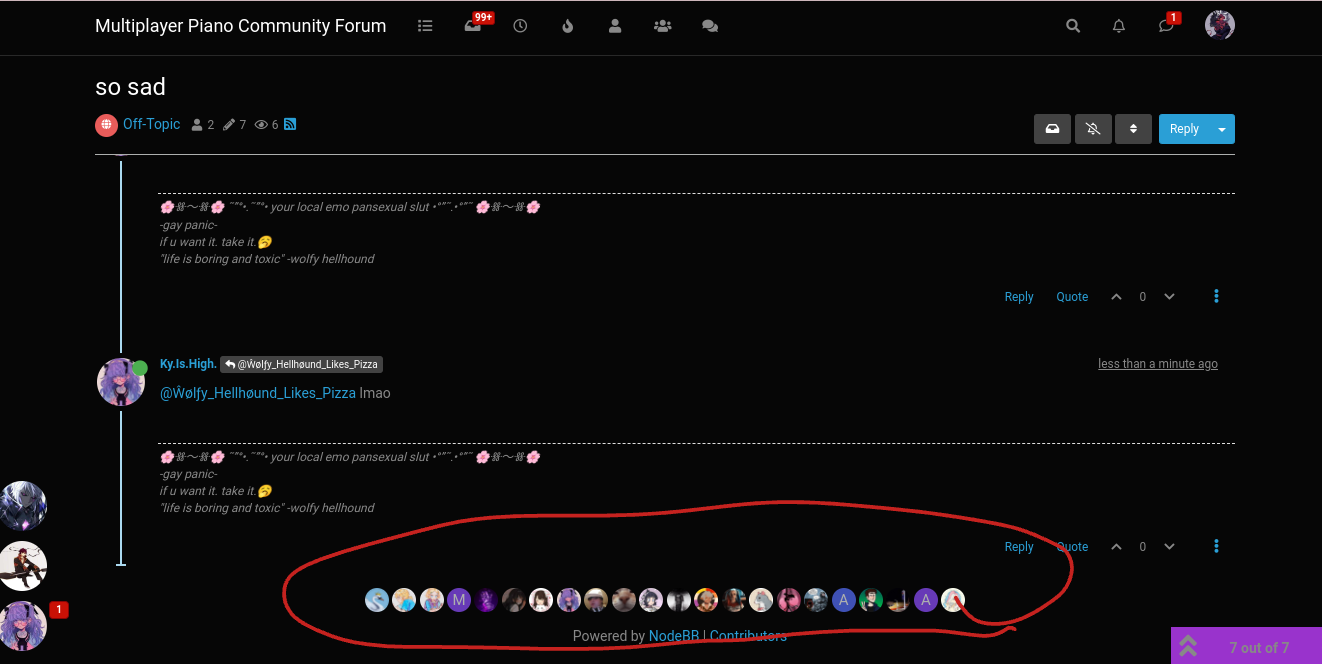This screenshot has height=664, width=1322.
Task: View the posts count pencil icon showing 7
Action: click(229, 125)
